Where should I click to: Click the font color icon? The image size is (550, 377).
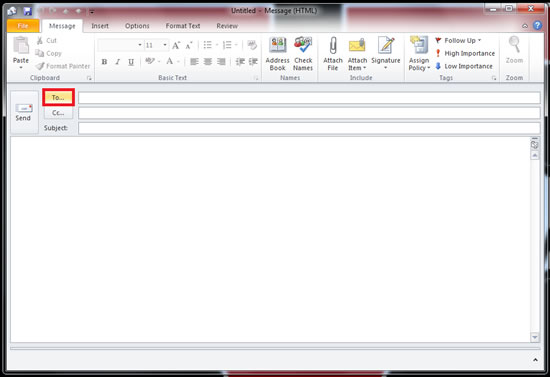pyautogui.click(x=169, y=61)
